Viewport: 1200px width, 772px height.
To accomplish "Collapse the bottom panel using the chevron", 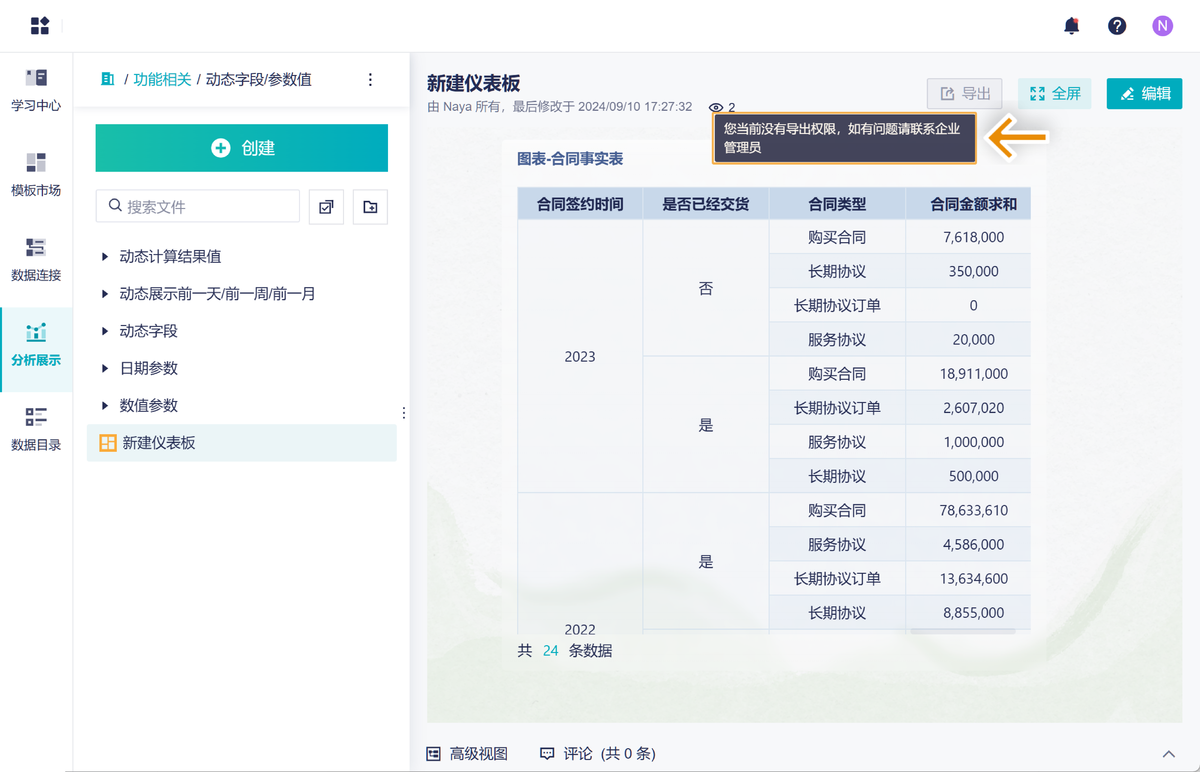I will pyautogui.click(x=1168, y=753).
